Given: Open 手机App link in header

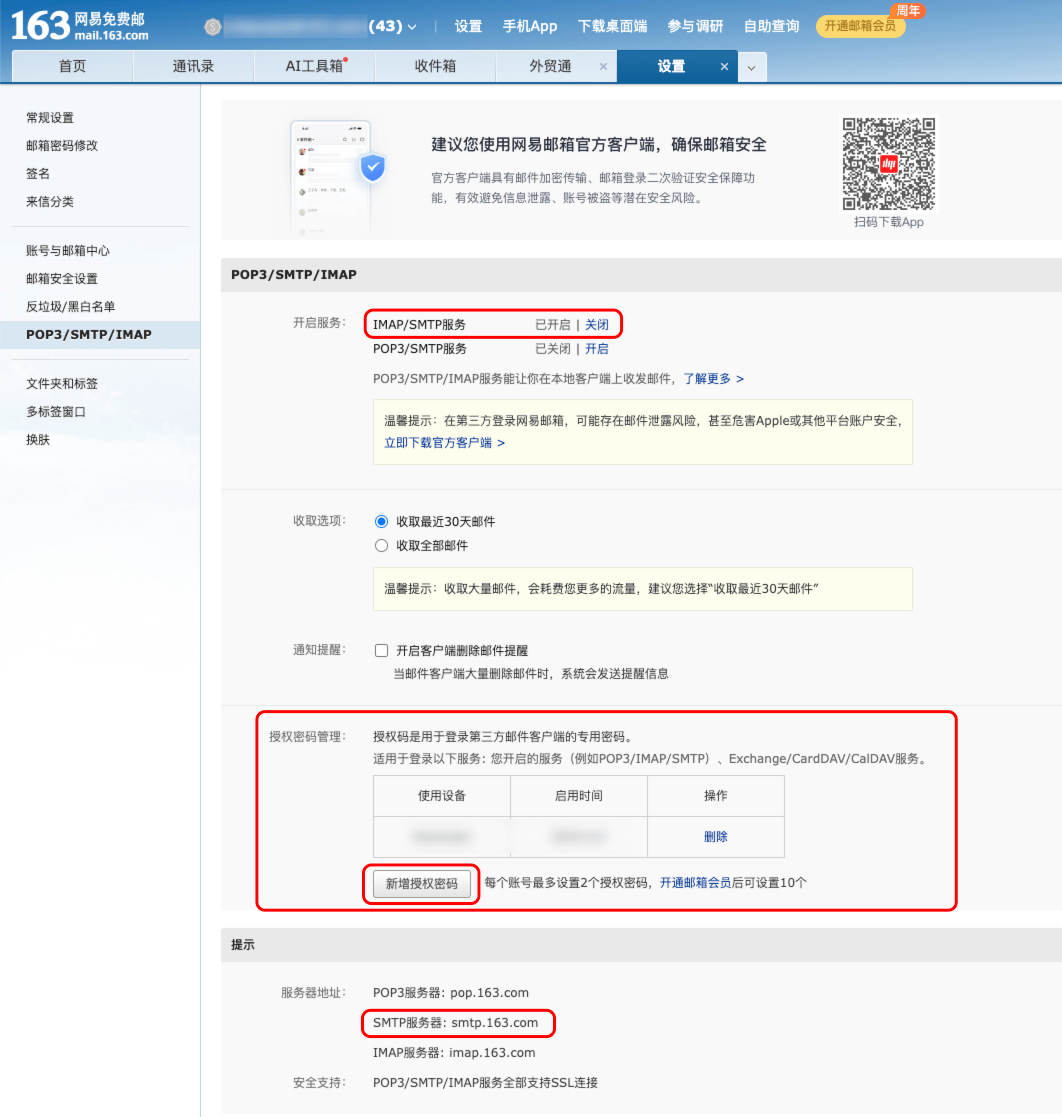Looking at the screenshot, I should 529,26.
